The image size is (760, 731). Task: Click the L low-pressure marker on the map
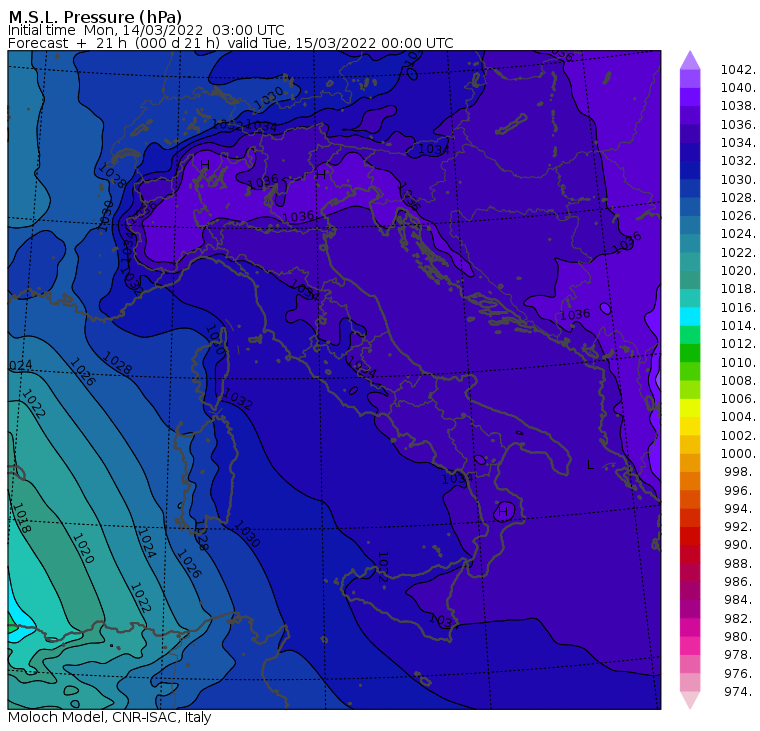point(590,465)
